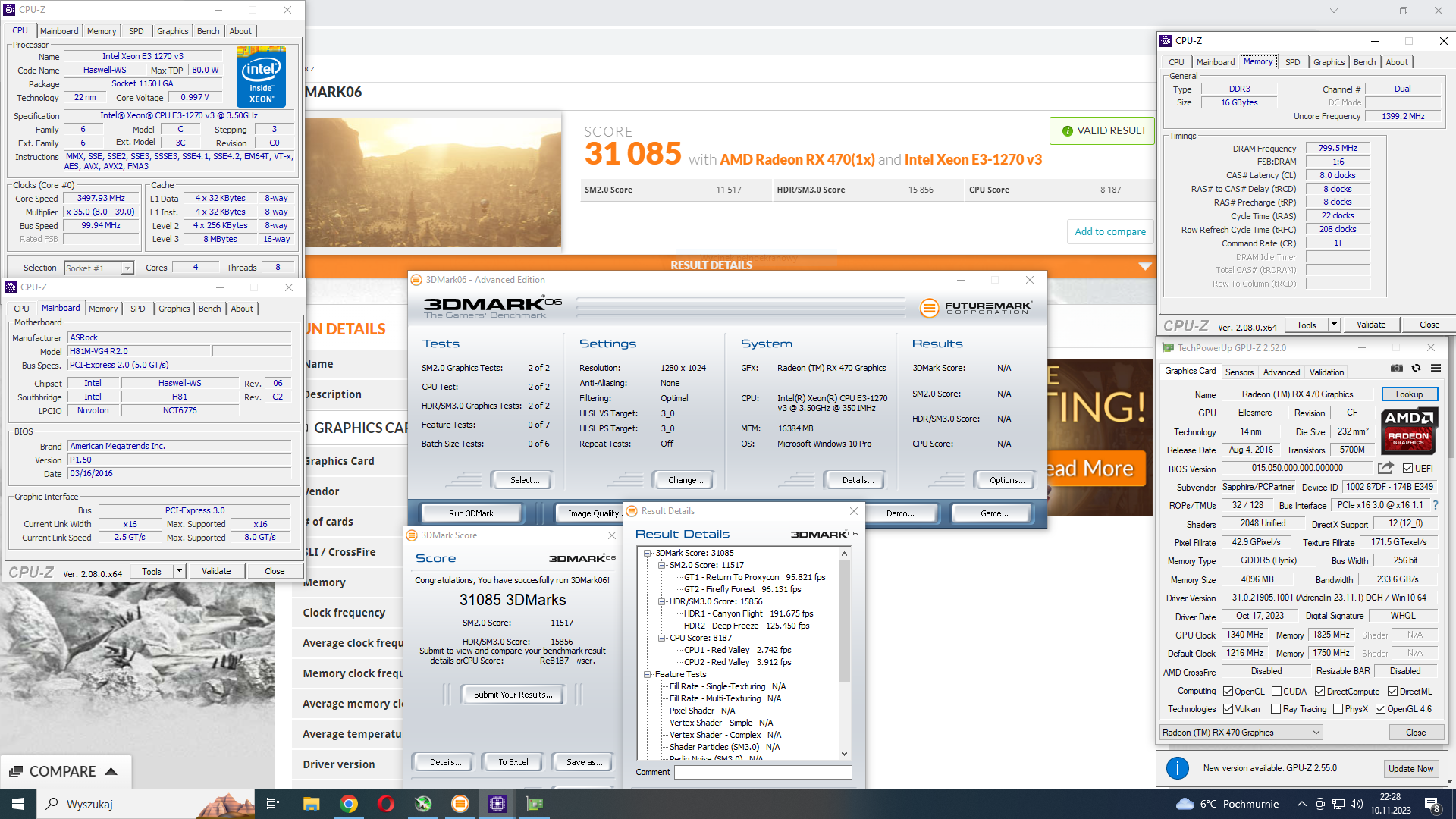The width and height of the screenshot is (1456, 819).
Task: Click the Bus Interface question mark icon
Action: click(1436, 505)
